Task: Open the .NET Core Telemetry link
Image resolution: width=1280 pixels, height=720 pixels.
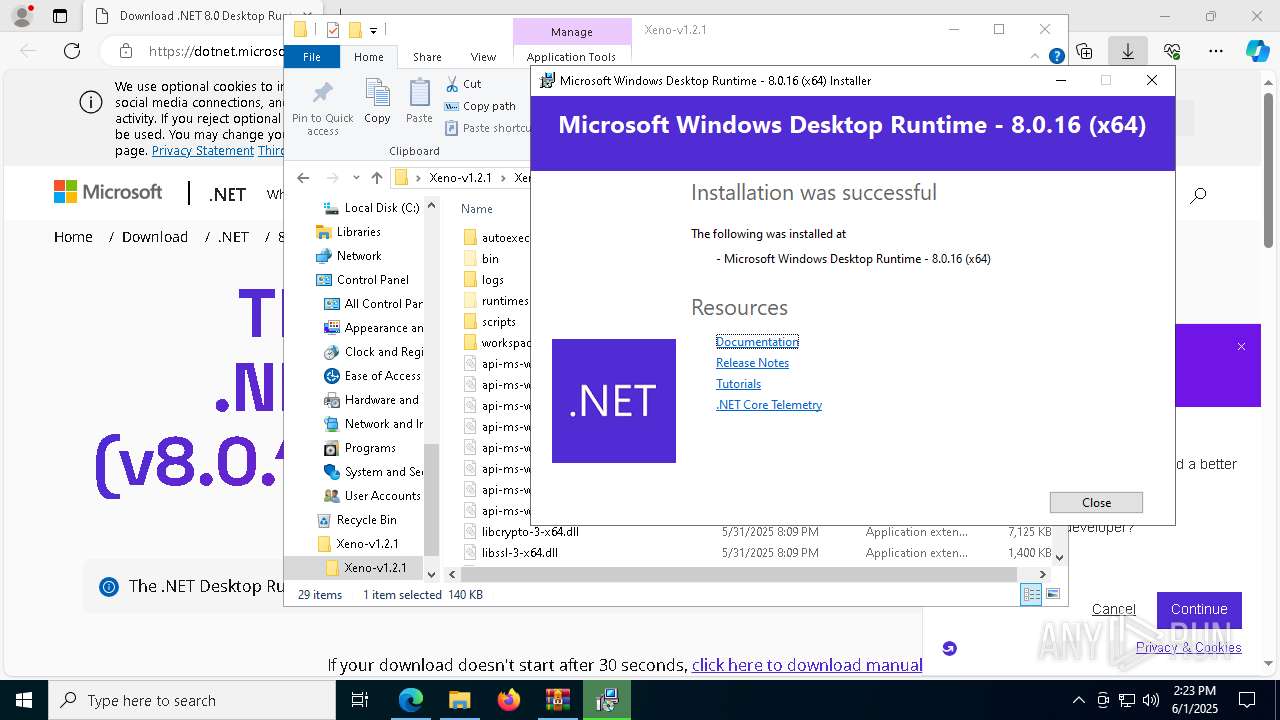Action: coord(769,405)
